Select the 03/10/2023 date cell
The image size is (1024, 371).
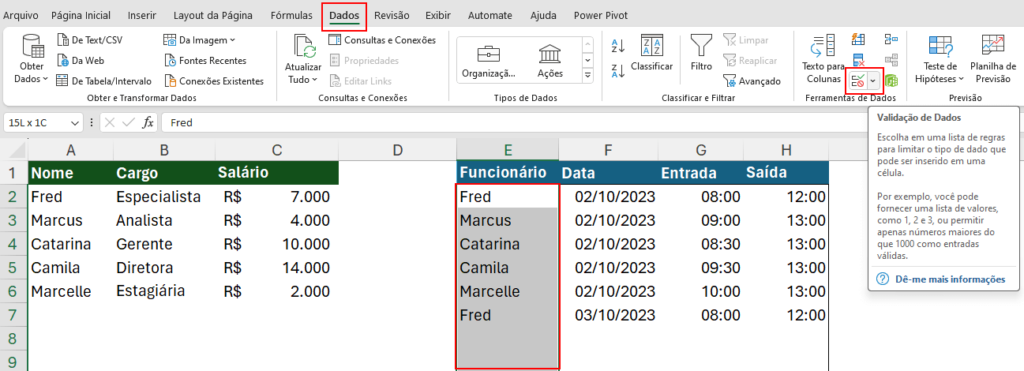(607, 315)
